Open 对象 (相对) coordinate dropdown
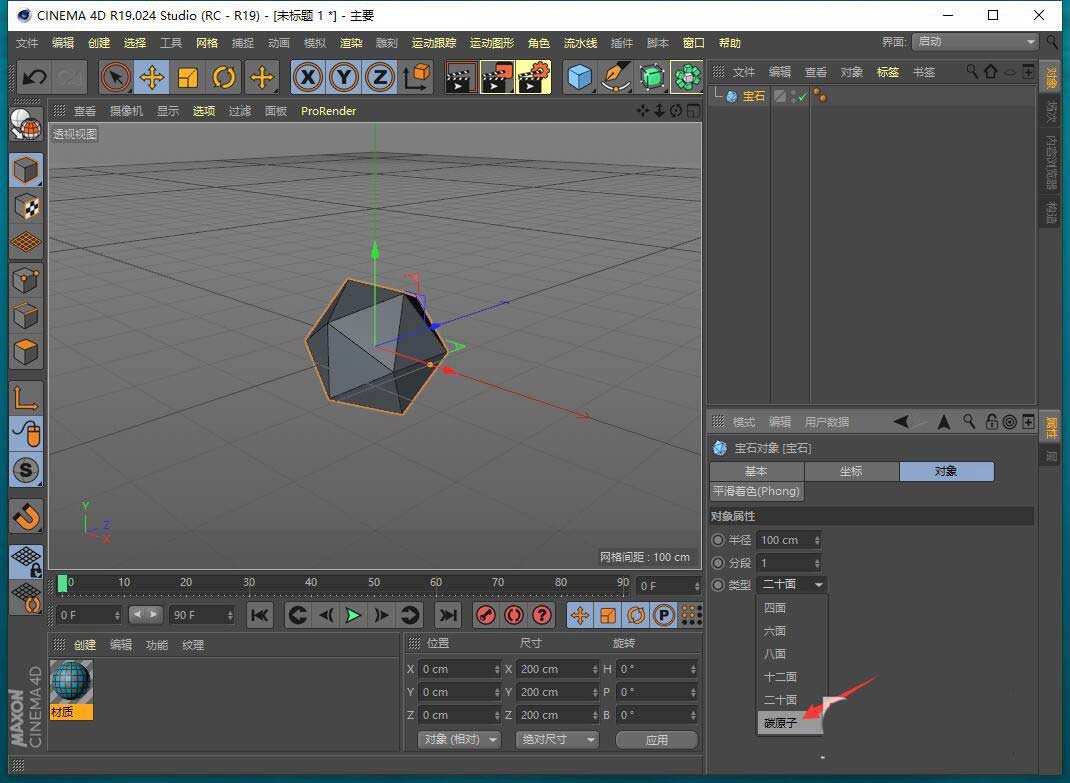 pos(459,739)
